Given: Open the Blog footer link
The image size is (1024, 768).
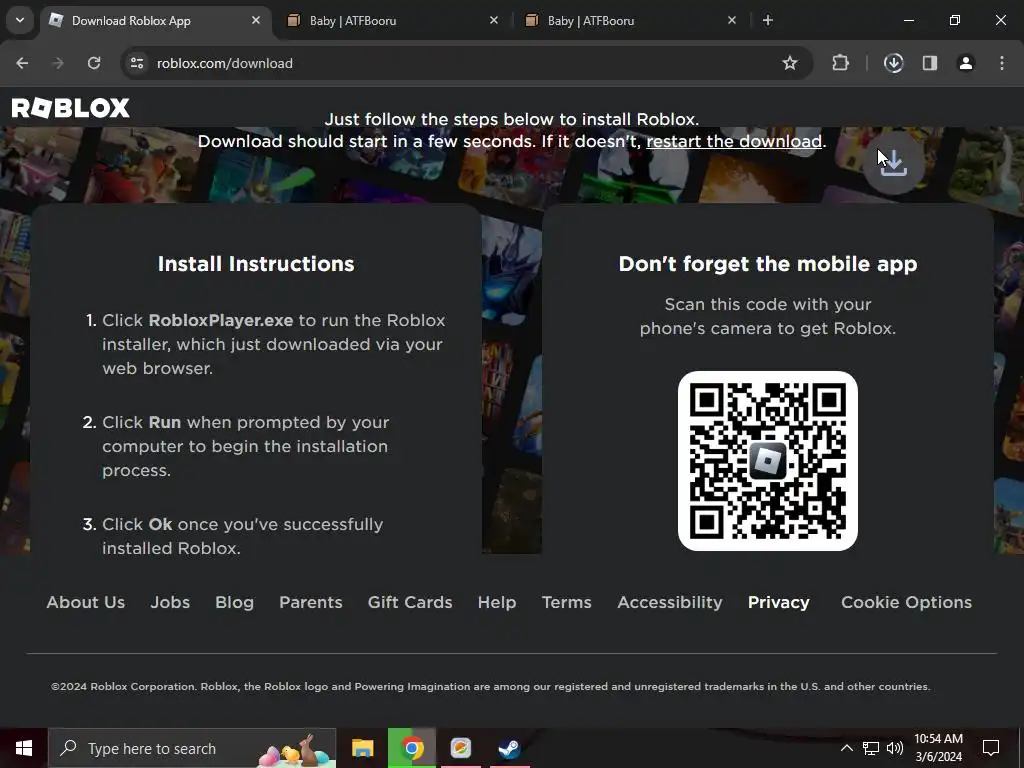Looking at the screenshot, I should click(x=234, y=602).
